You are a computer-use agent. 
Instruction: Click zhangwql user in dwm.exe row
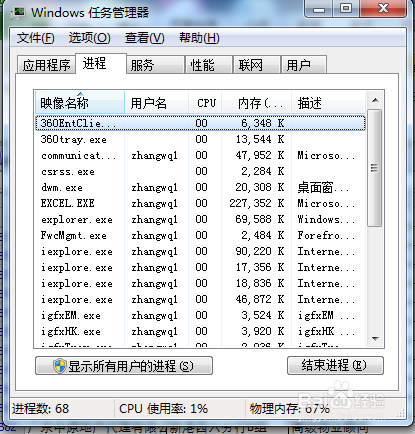154,188
